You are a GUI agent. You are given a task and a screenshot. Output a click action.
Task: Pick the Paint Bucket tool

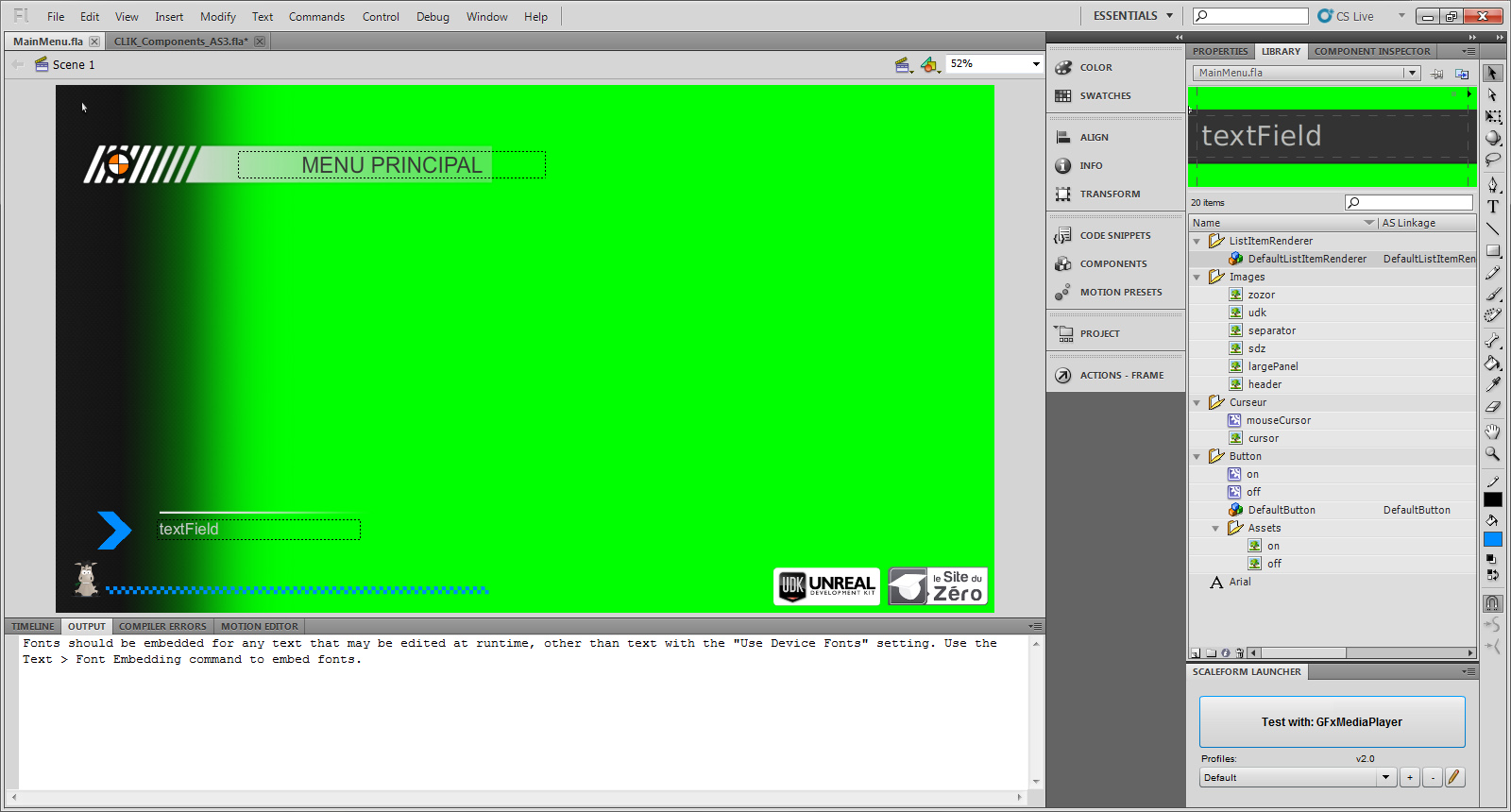click(x=1493, y=363)
